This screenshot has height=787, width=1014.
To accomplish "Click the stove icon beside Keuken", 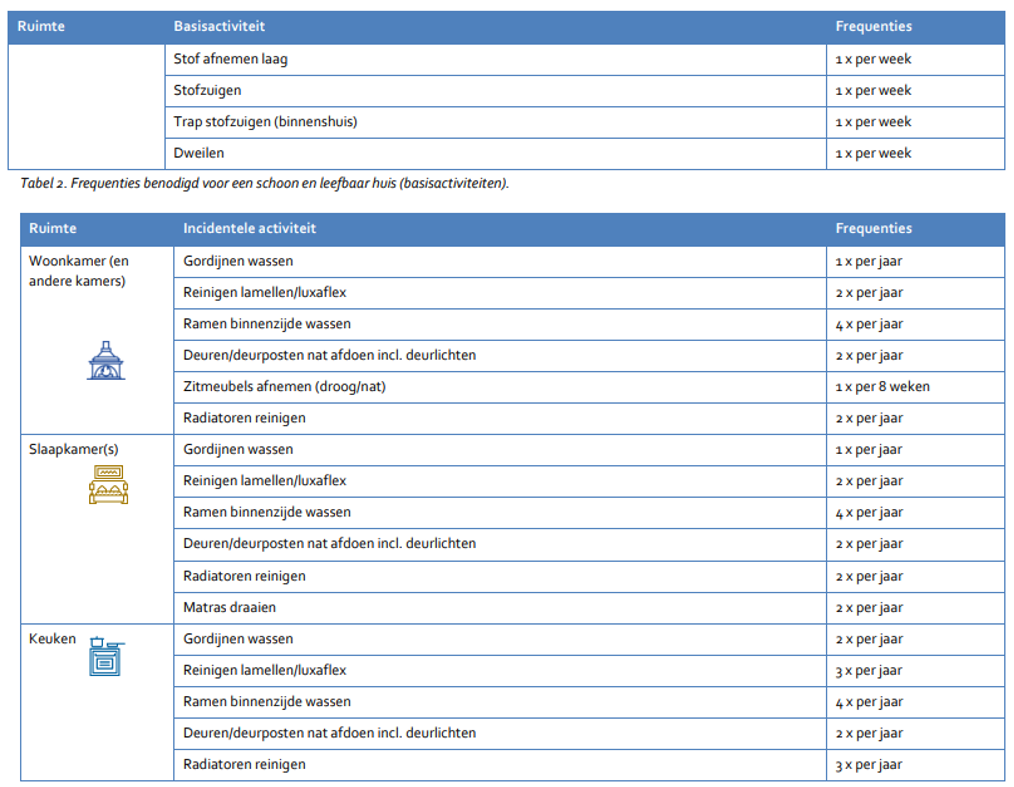I will click(x=105, y=656).
